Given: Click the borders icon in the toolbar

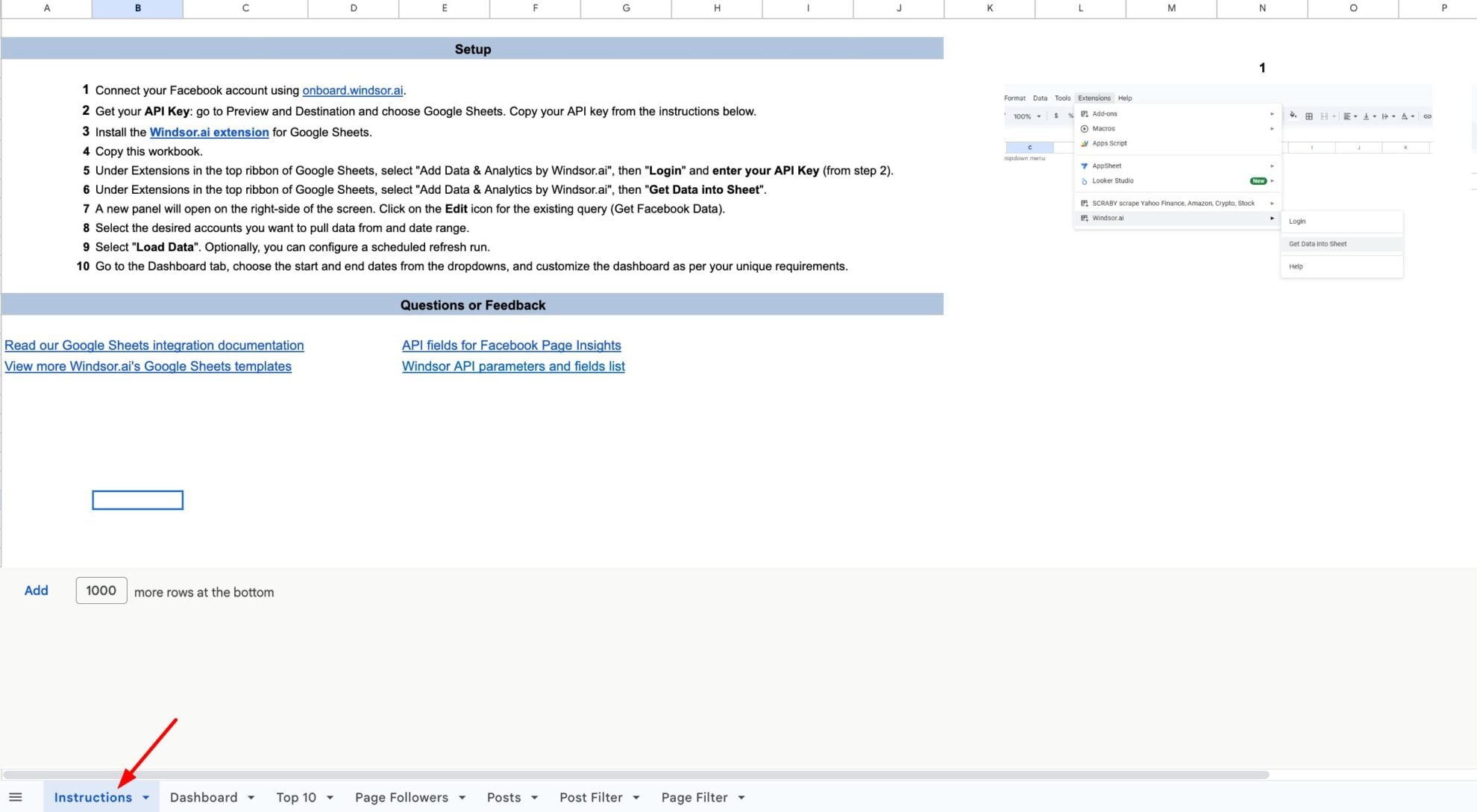Looking at the screenshot, I should point(1309,117).
